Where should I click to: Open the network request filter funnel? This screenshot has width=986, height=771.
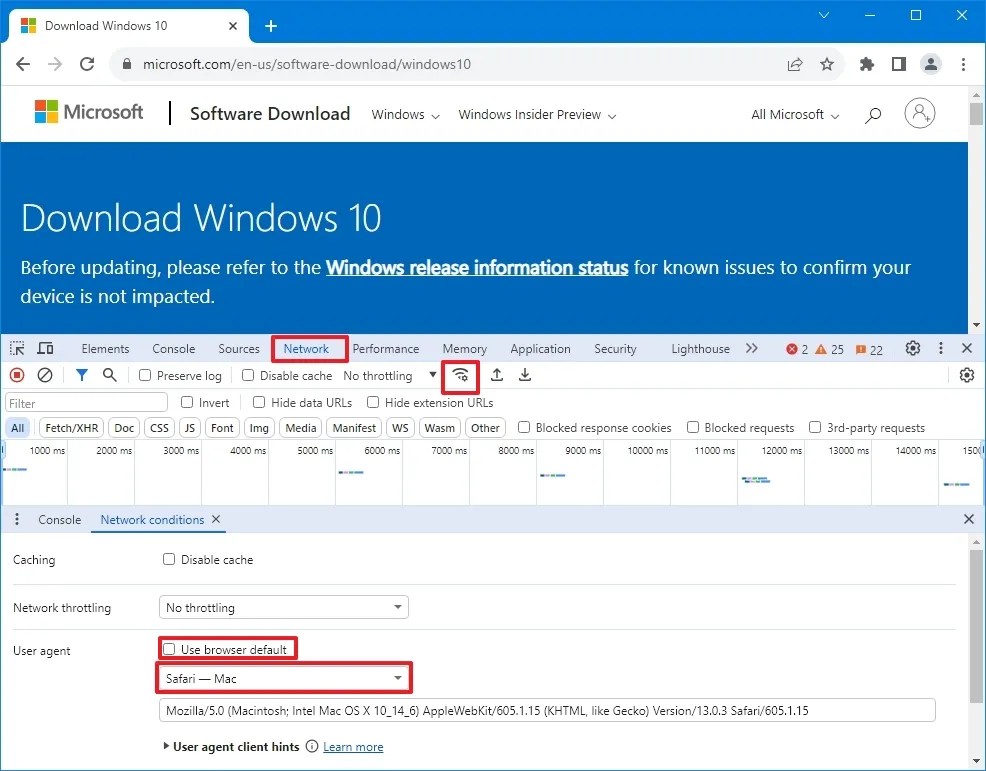pyautogui.click(x=81, y=375)
